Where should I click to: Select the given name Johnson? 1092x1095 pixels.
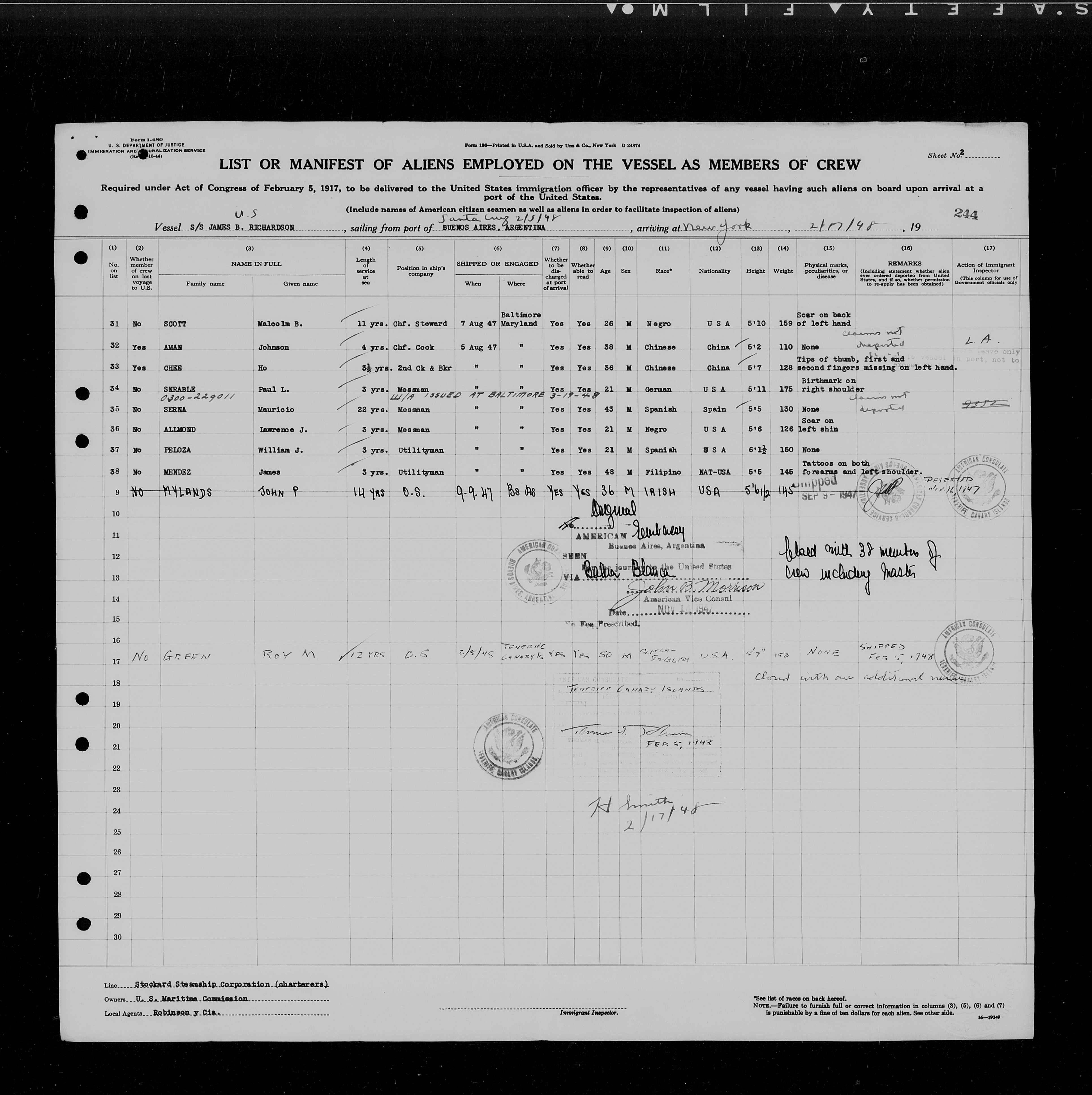click(273, 347)
